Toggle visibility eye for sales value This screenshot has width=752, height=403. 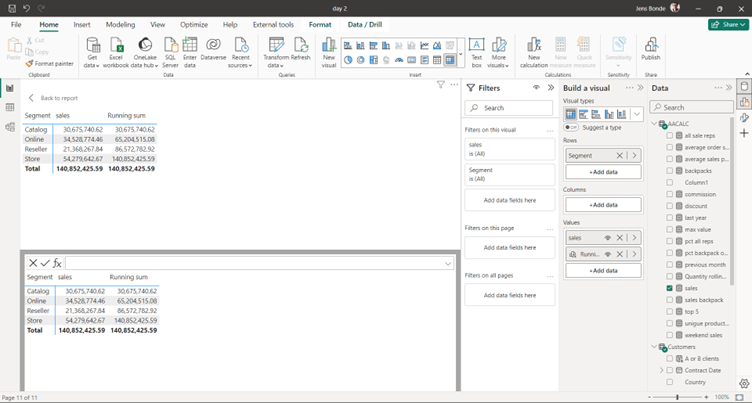click(x=608, y=238)
